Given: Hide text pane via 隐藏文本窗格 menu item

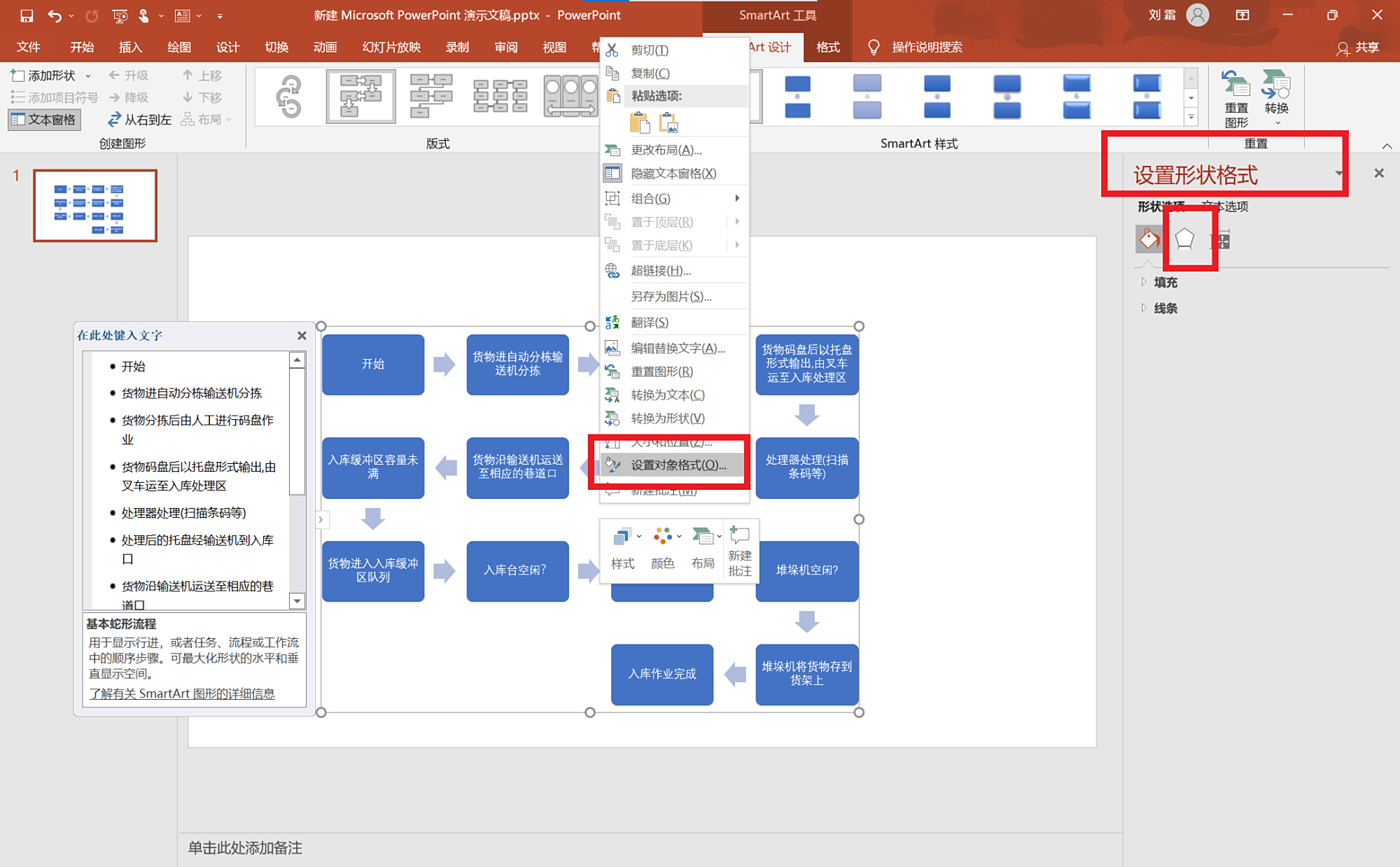Looking at the screenshot, I should 673,174.
